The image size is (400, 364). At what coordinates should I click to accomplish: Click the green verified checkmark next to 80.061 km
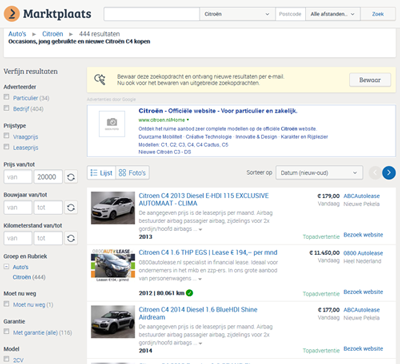pyautogui.click(x=189, y=293)
